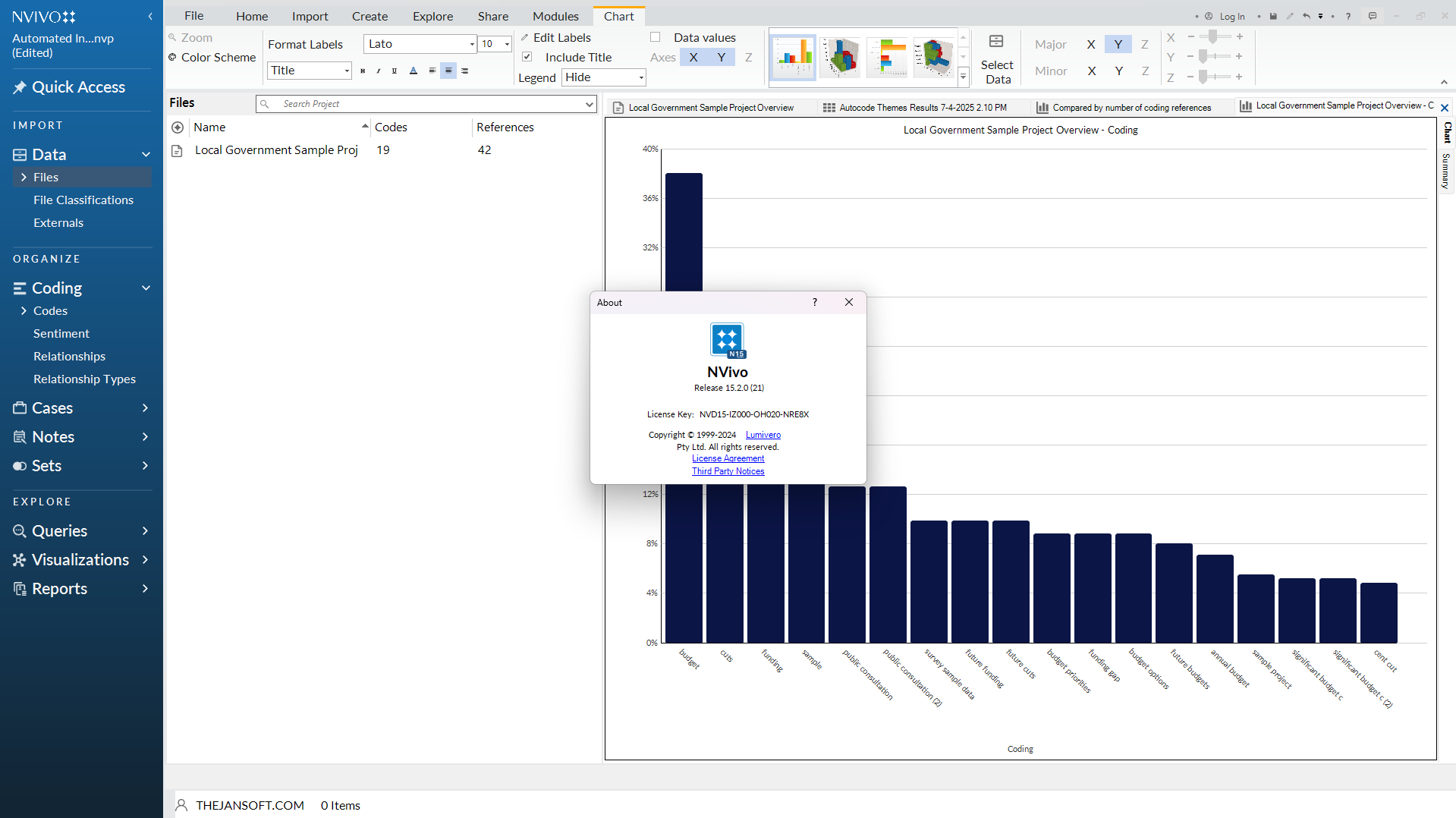Select the 3D column chart type thumbnail
Image resolution: width=1456 pixels, height=818 pixels.
840,57
